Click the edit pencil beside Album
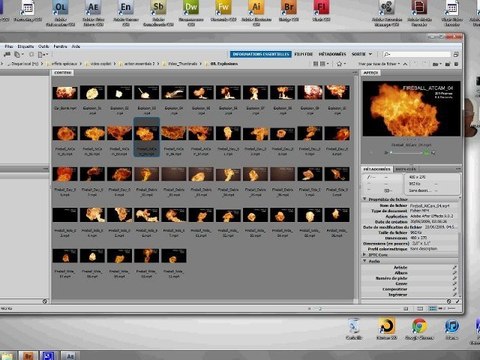The image size is (480, 360). coord(454,273)
